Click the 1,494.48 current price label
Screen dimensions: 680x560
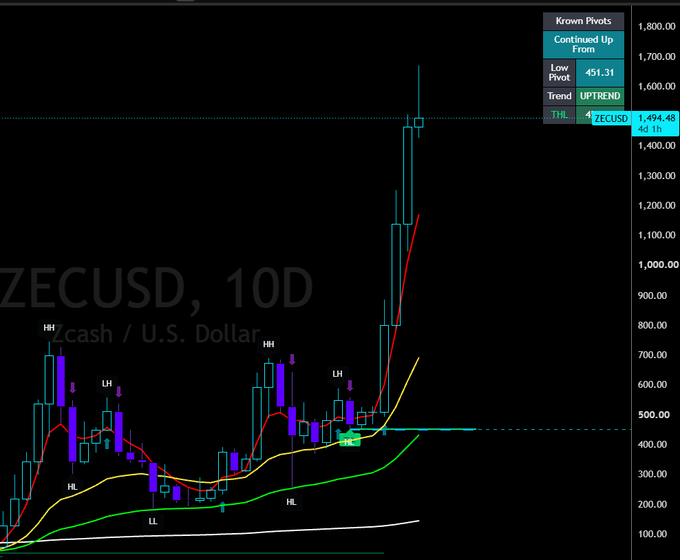tap(656, 118)
